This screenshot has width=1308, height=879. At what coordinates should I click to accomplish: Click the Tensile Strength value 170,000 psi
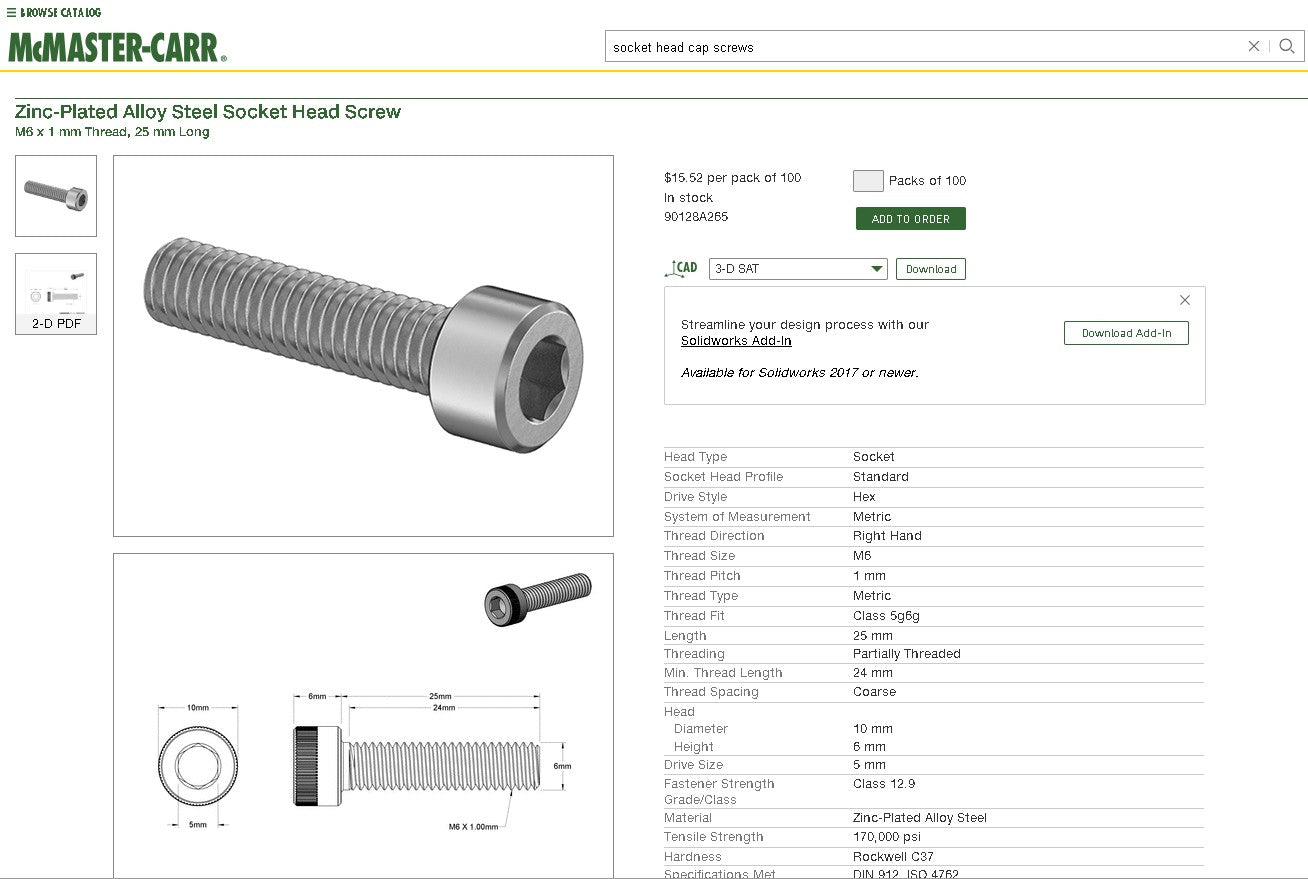(887, 837)
